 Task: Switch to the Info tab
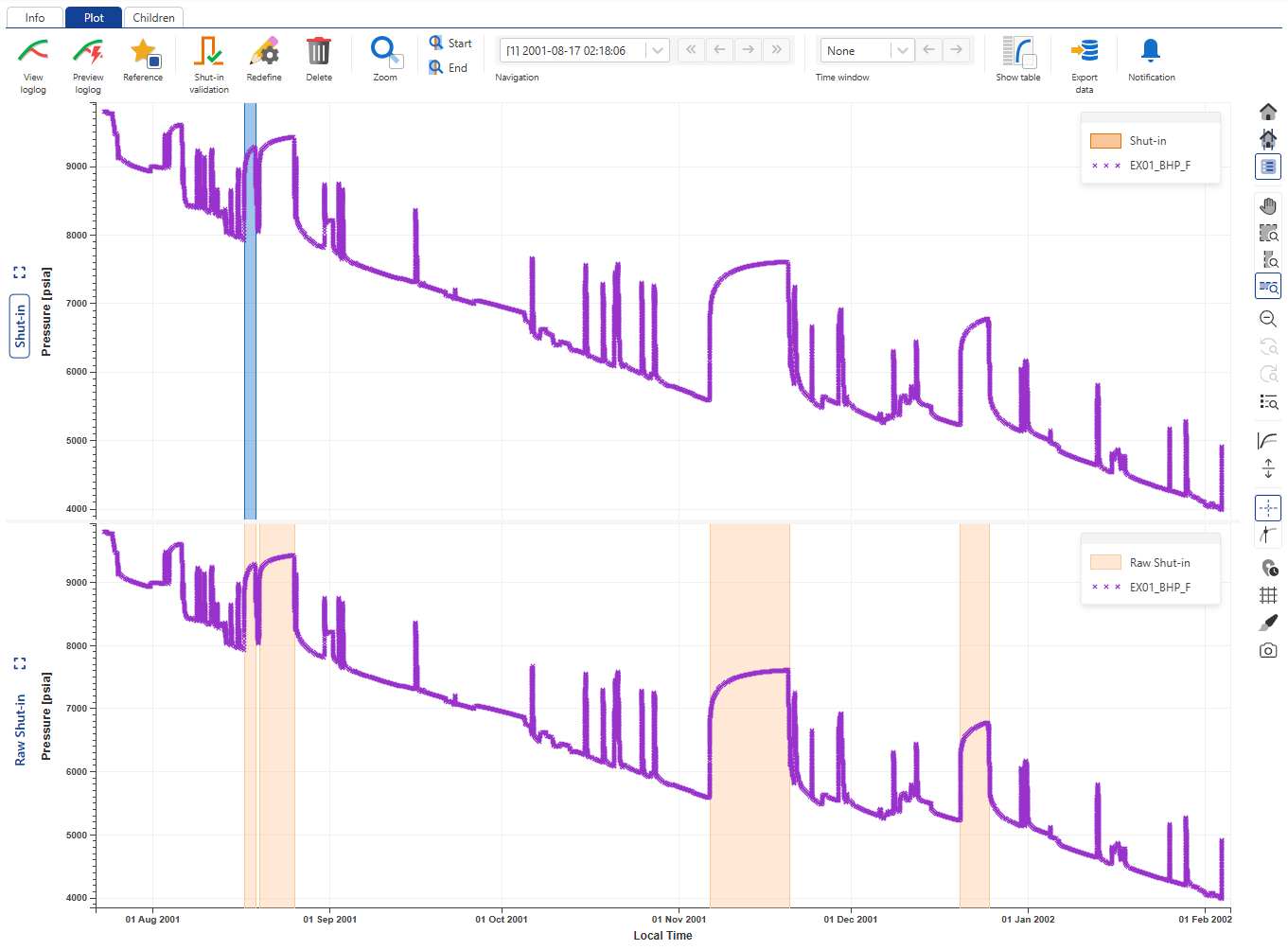click(x=35, y=18)
